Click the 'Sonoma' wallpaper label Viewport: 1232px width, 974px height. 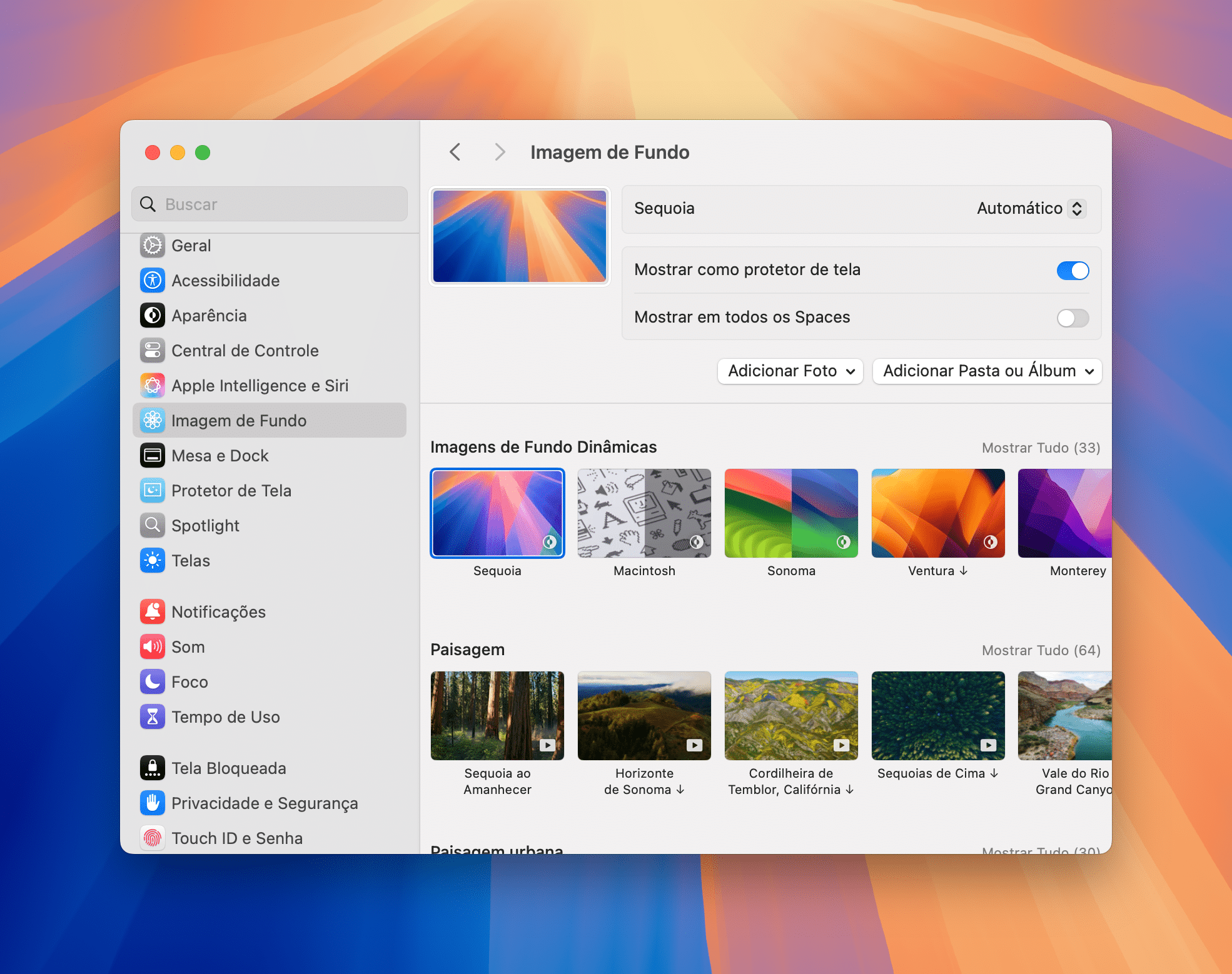(x=791, y=571)
